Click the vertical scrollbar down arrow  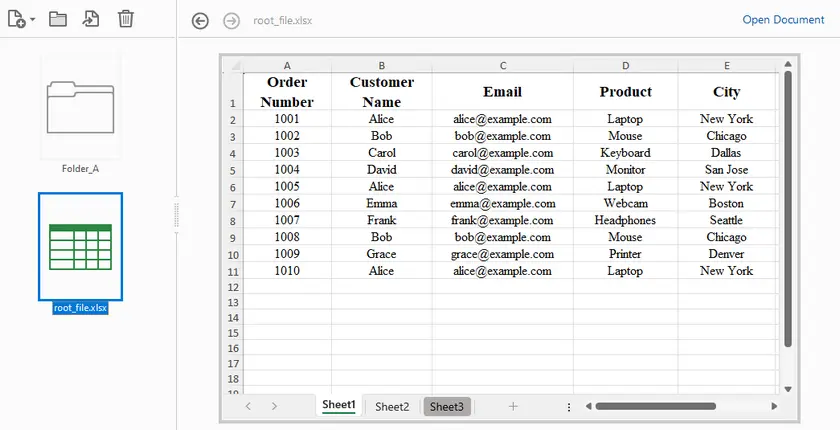[x=787, y=388]
